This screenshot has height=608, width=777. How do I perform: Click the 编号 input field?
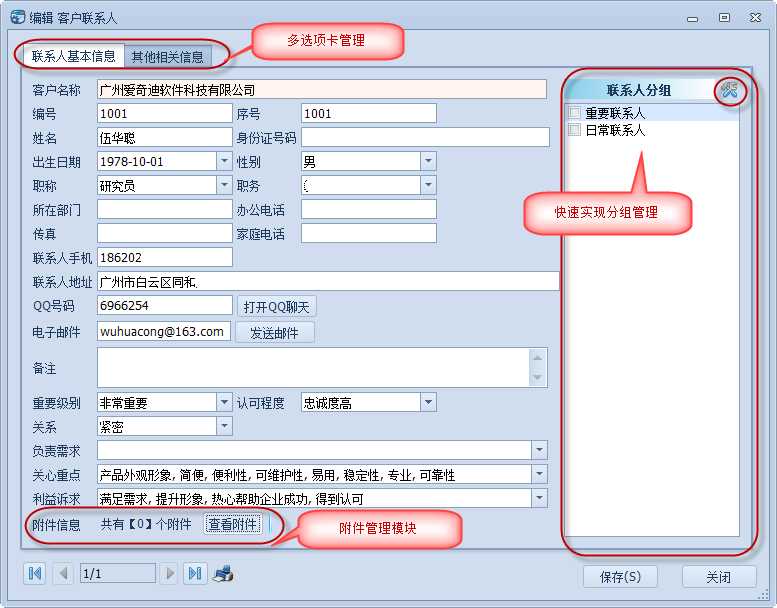[x=165, y=113]
